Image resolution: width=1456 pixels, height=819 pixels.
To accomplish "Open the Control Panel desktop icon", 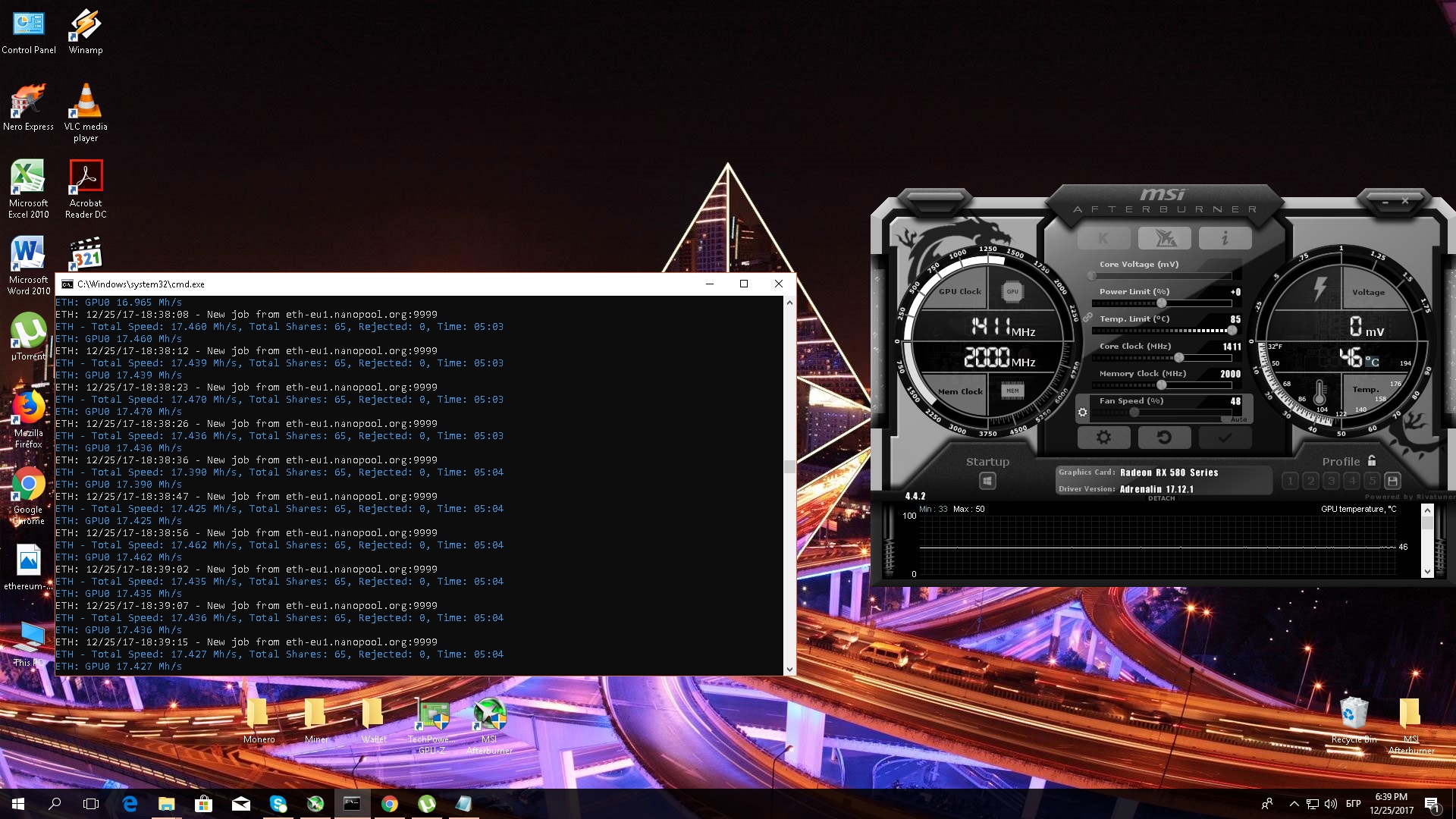I will pos(29,32).
